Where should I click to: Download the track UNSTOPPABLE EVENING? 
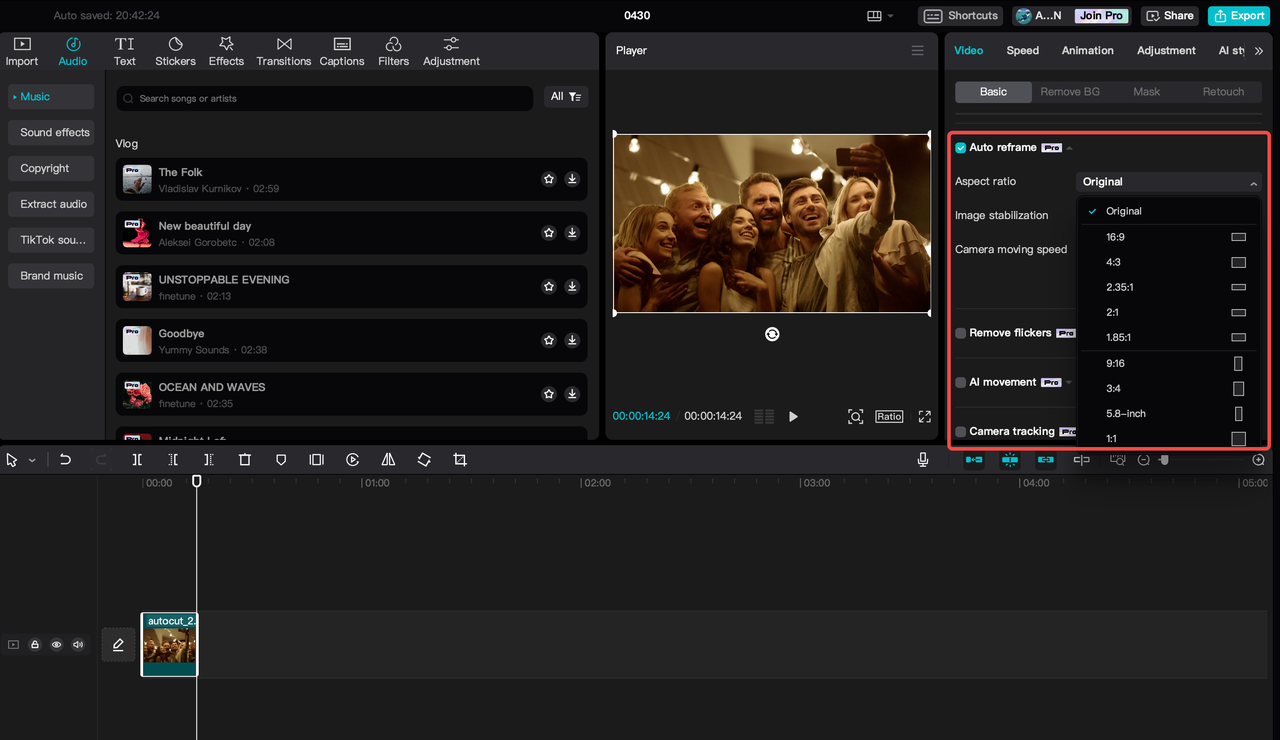point(572,286)
